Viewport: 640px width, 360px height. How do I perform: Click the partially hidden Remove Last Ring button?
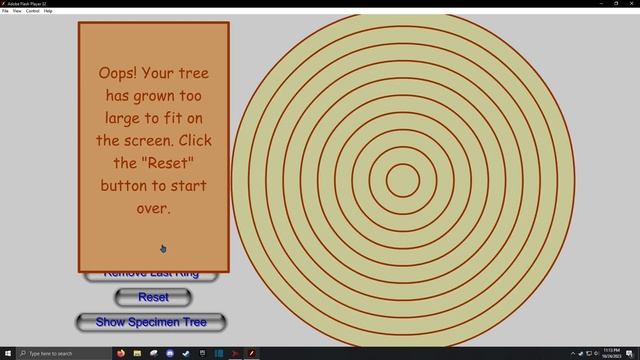pyautogui.click(x=151, y=276)
